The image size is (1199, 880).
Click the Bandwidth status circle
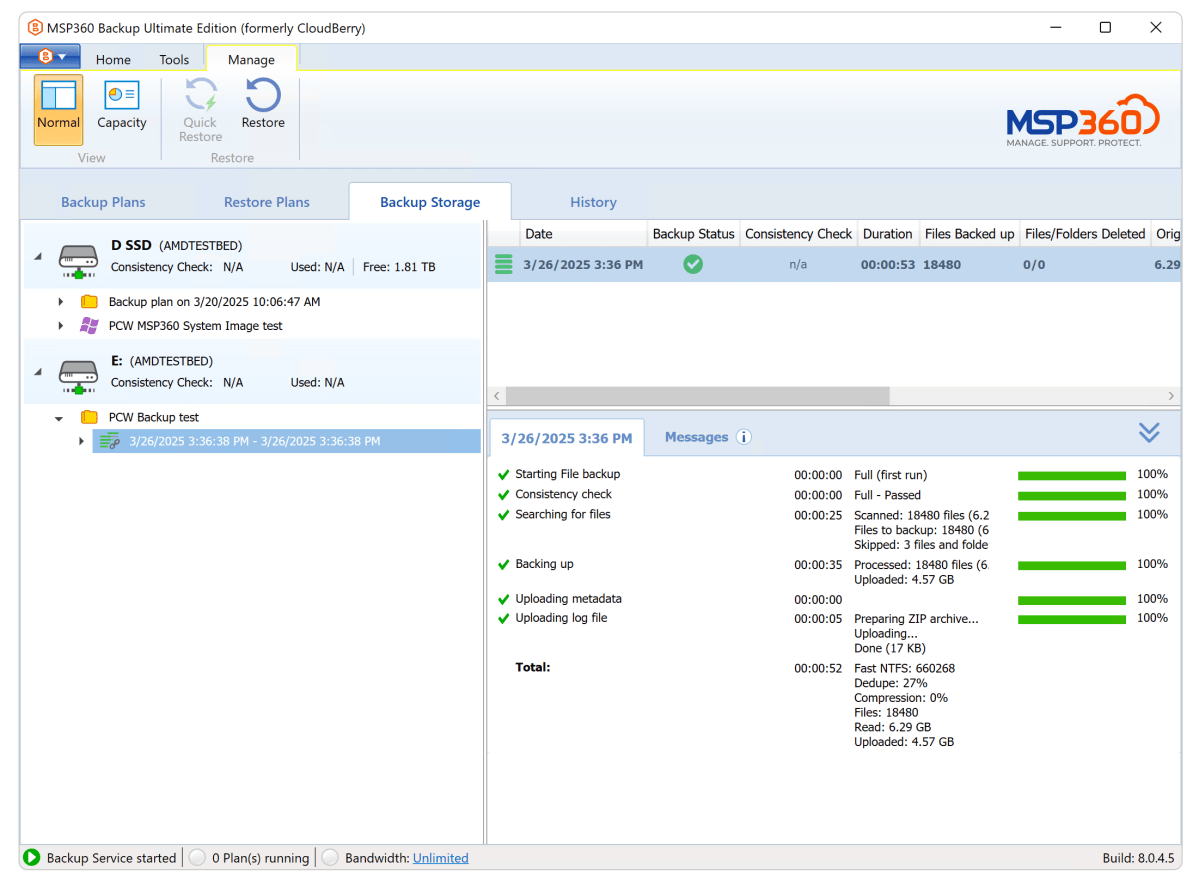point(330,858)
